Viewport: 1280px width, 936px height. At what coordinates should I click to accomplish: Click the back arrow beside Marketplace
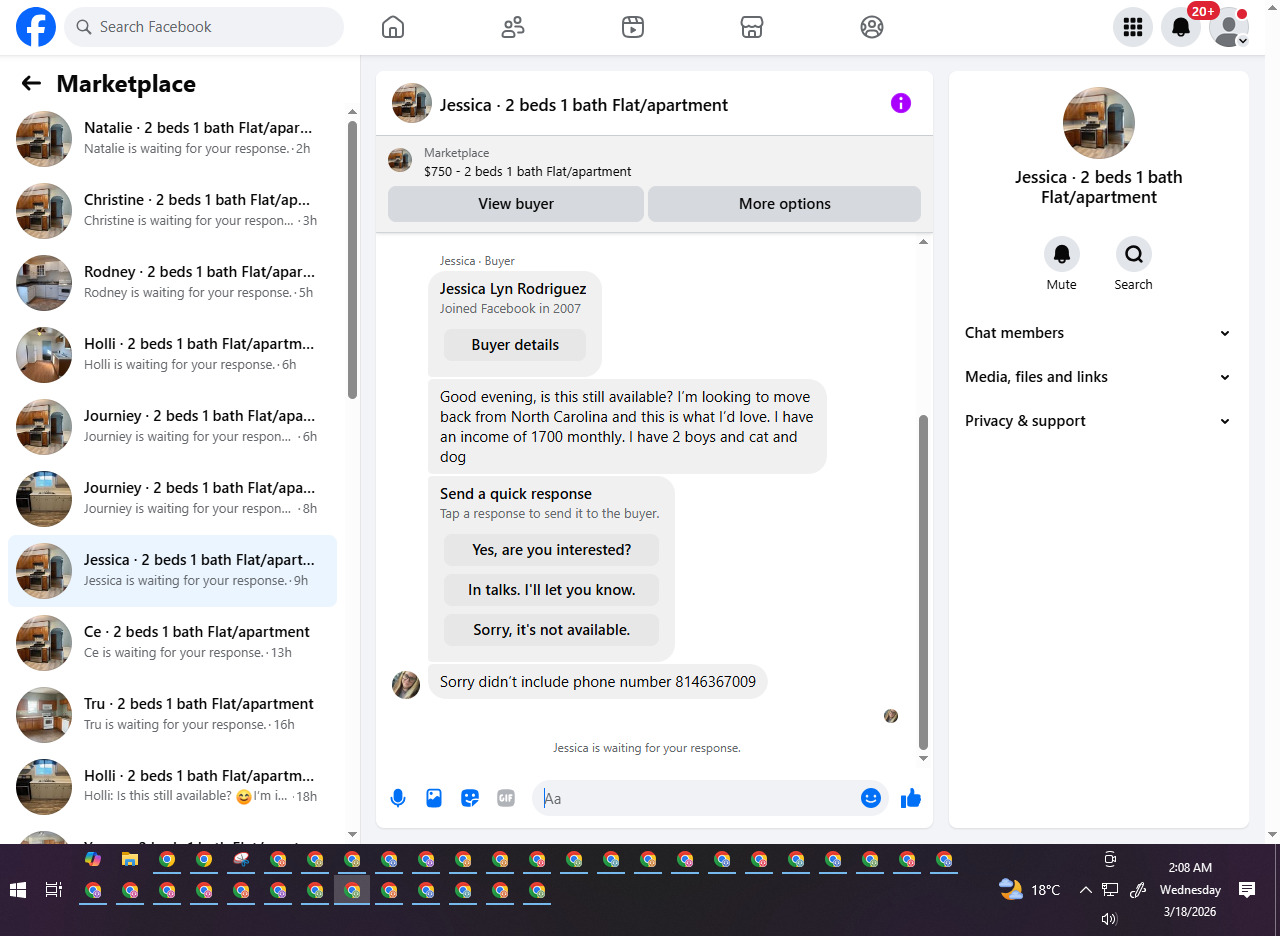coord(31,84)
